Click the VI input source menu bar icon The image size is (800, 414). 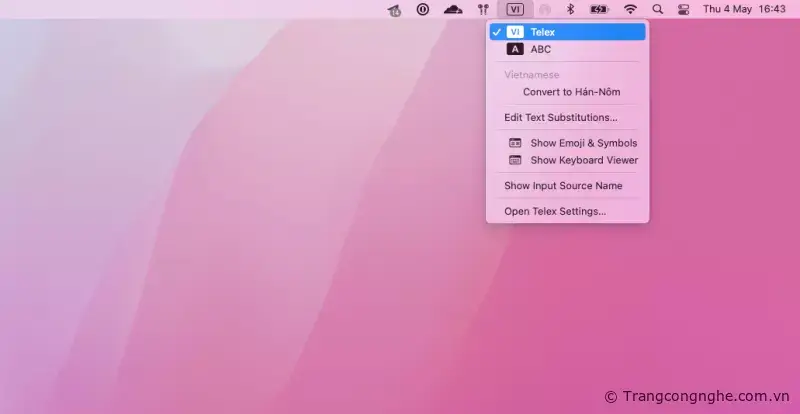(x=514, y=9)
